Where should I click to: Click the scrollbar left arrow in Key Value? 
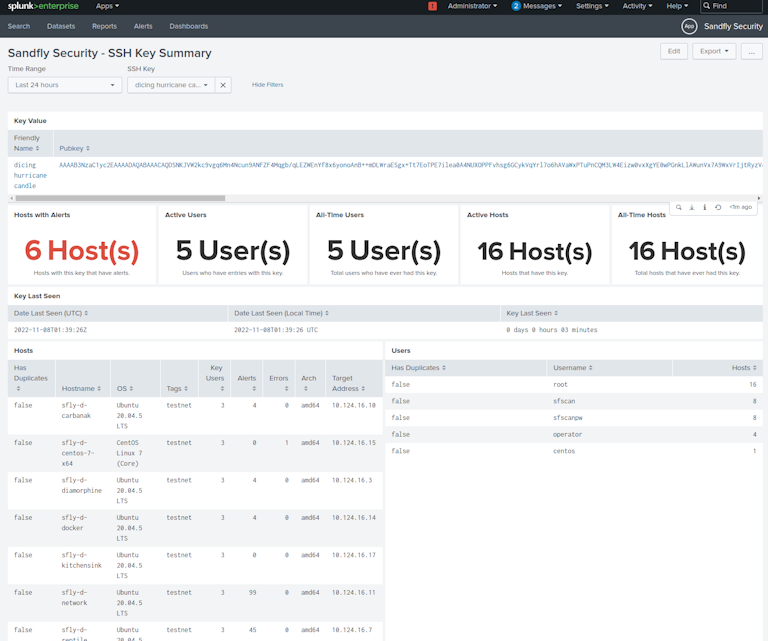click(x=11, y=198)
